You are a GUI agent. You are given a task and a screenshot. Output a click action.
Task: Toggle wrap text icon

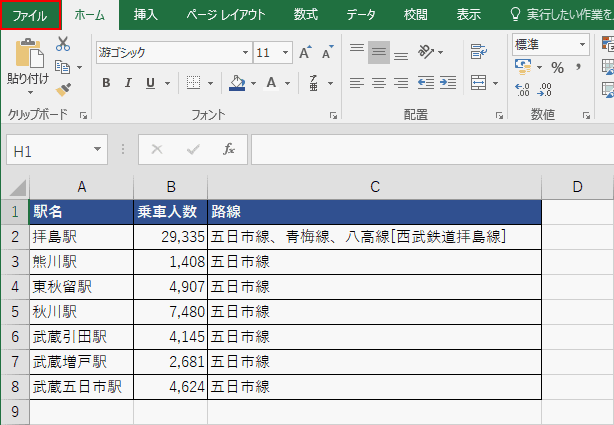[x=479, y=51]
